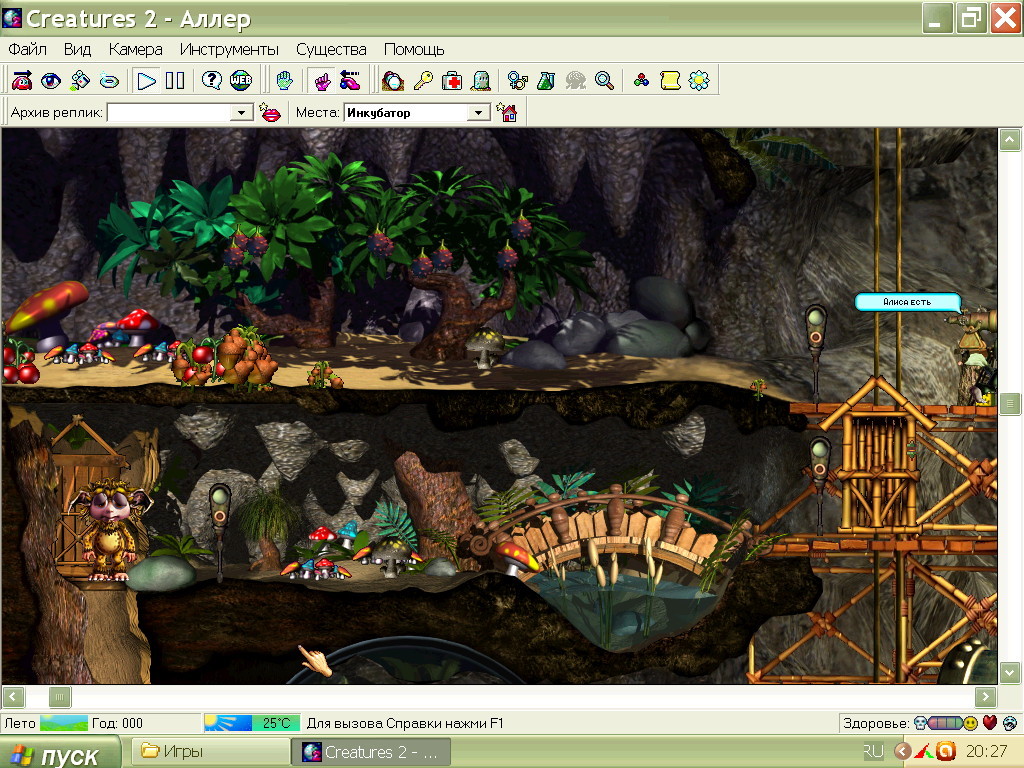
Task: Expand the Архив реплик dropdown
Action: (241, 113)
